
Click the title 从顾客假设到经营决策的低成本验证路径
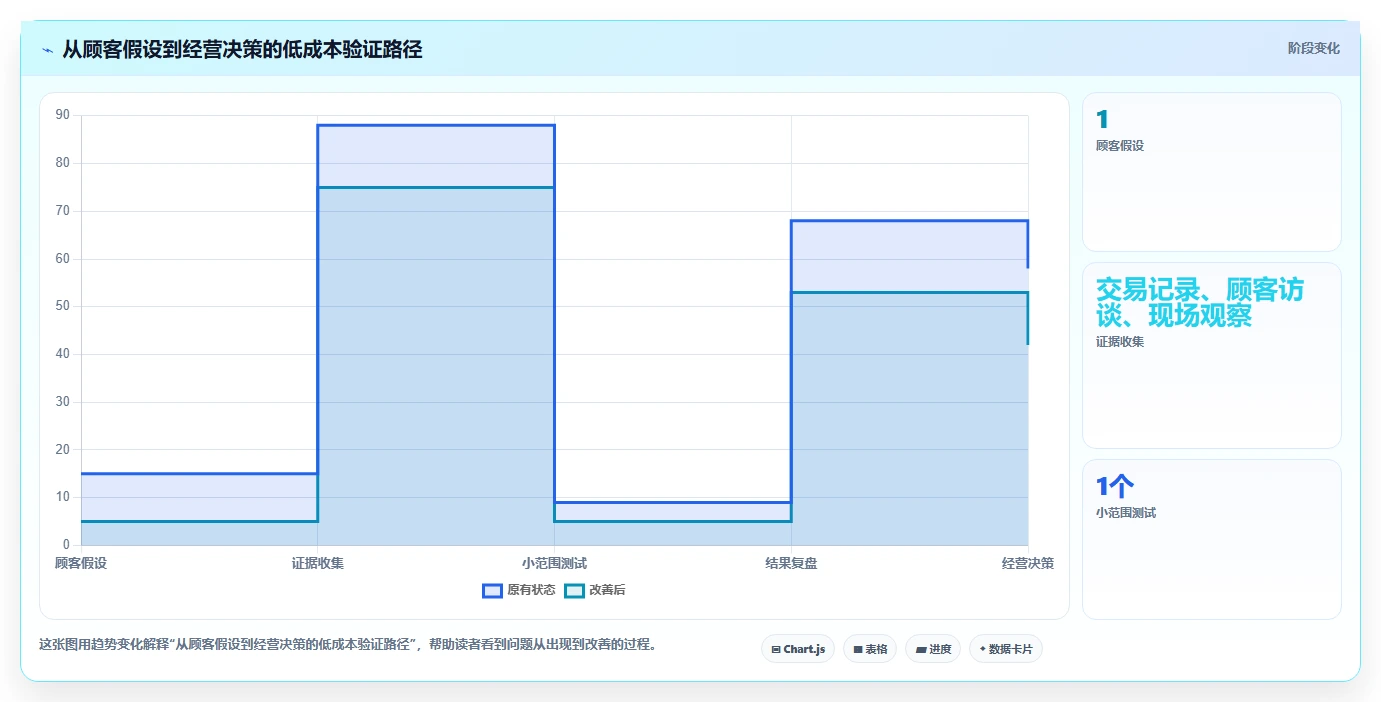pos(242,49)
